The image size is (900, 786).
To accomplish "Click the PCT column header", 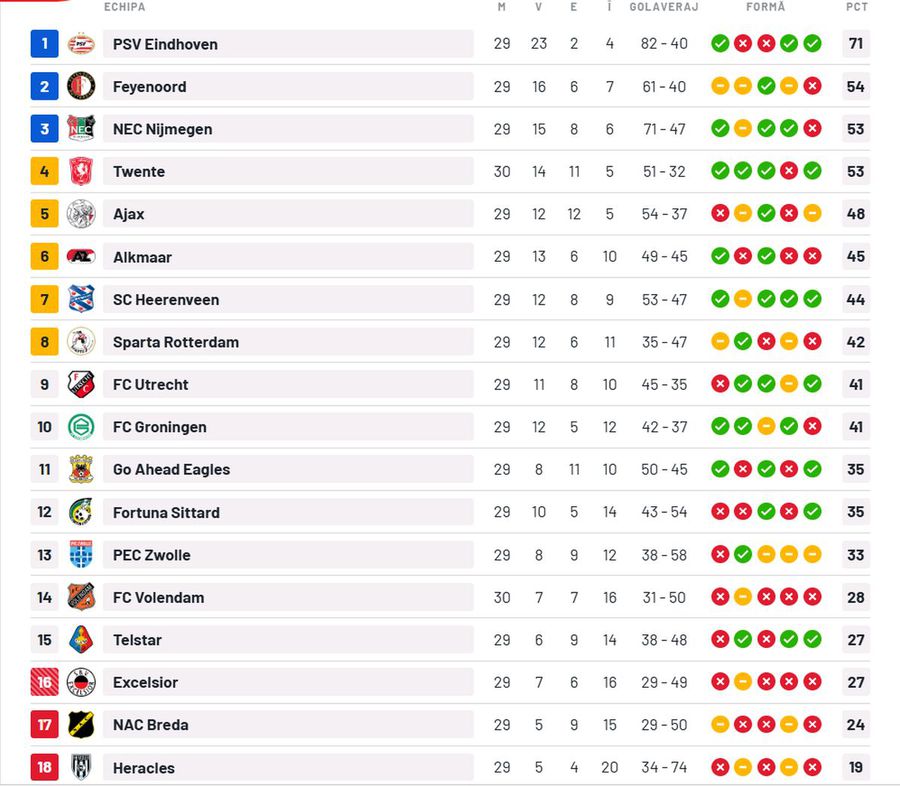I will 856,7.
